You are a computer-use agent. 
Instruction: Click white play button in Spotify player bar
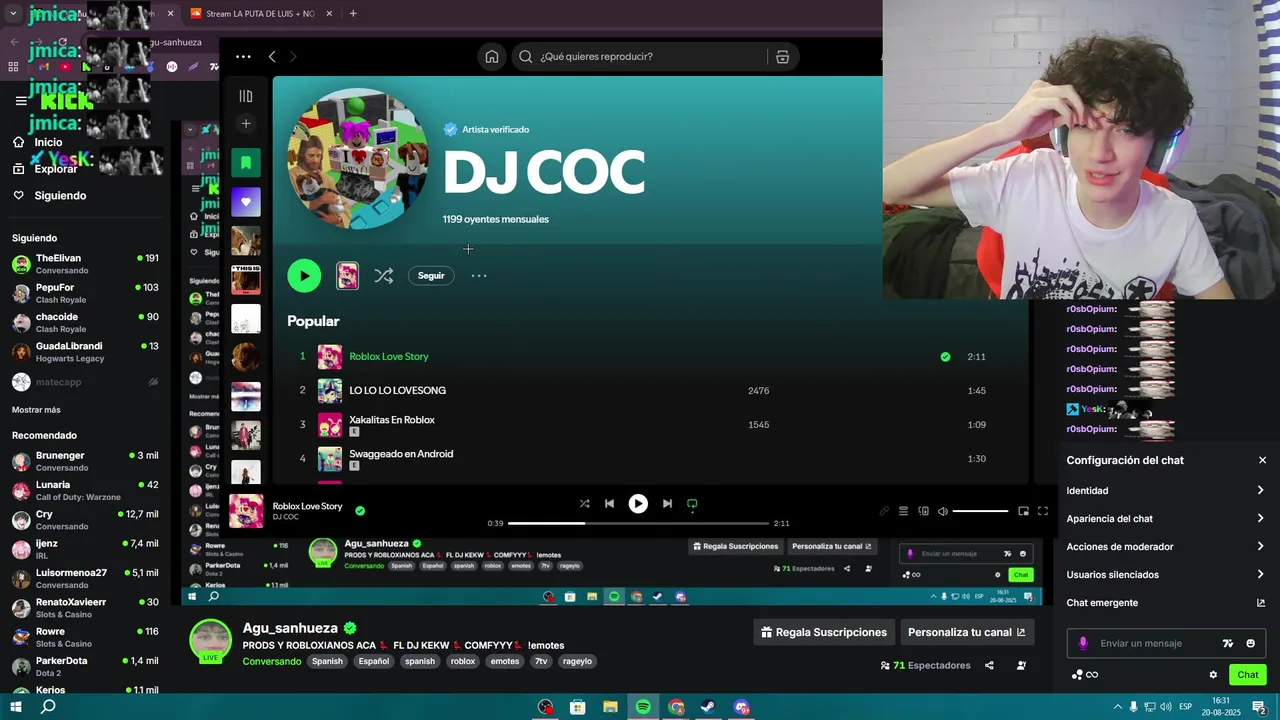(638, 504)
